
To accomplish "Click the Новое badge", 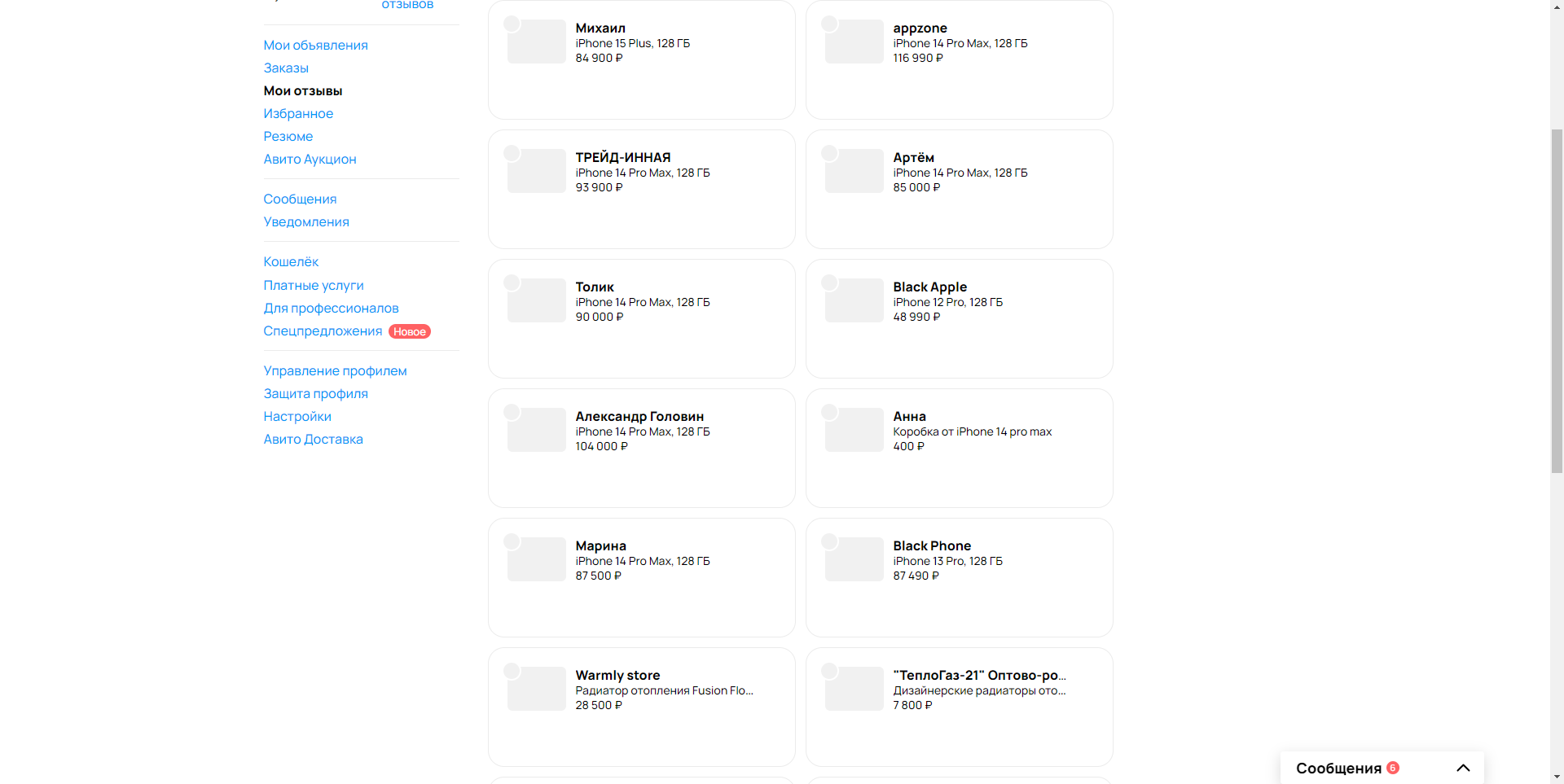I will click(410, 331).
